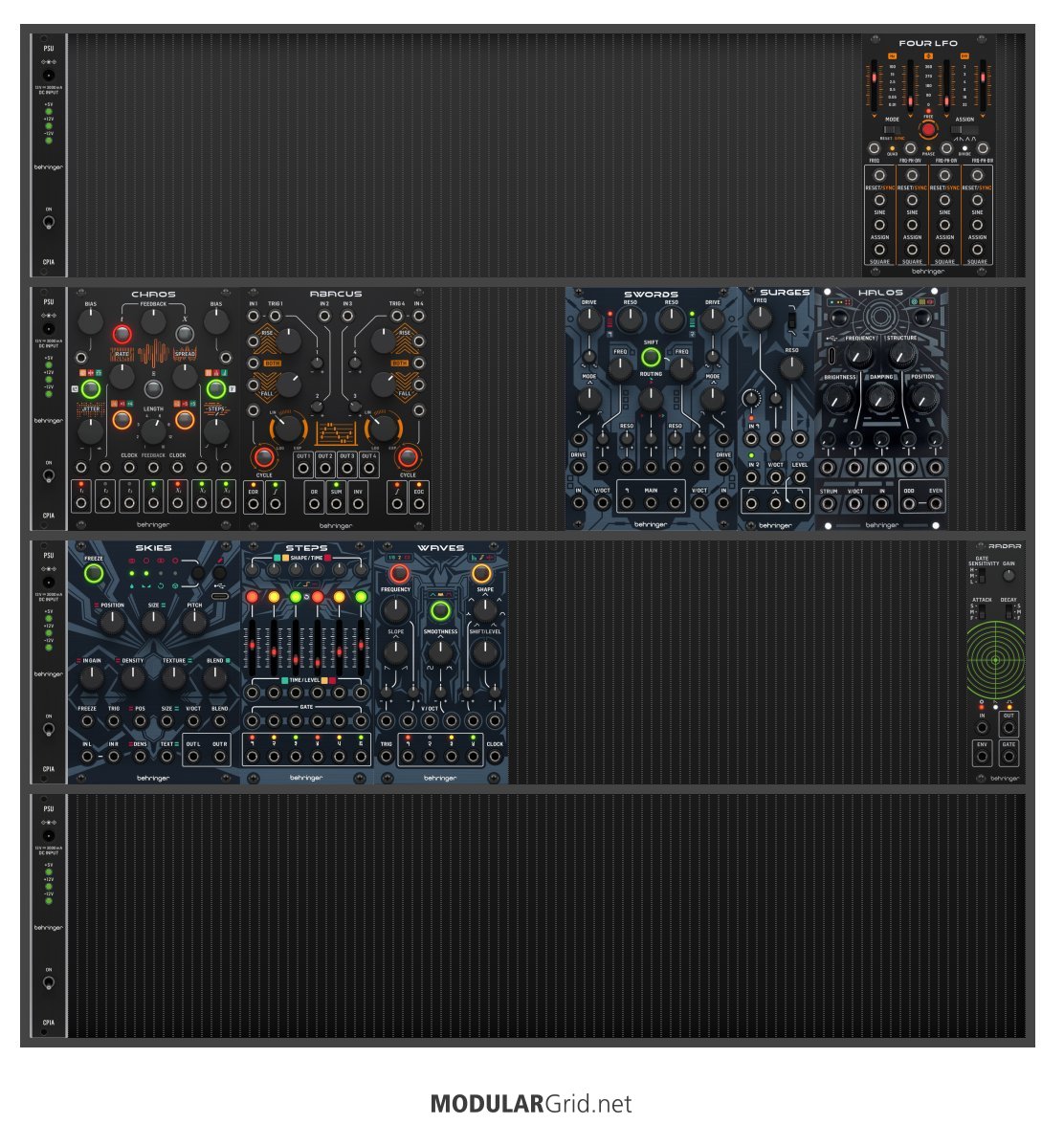Flip ON switch of PSU beside Chaos
This screenshot has width=1064, height=1124.
[x=48, y=475]
